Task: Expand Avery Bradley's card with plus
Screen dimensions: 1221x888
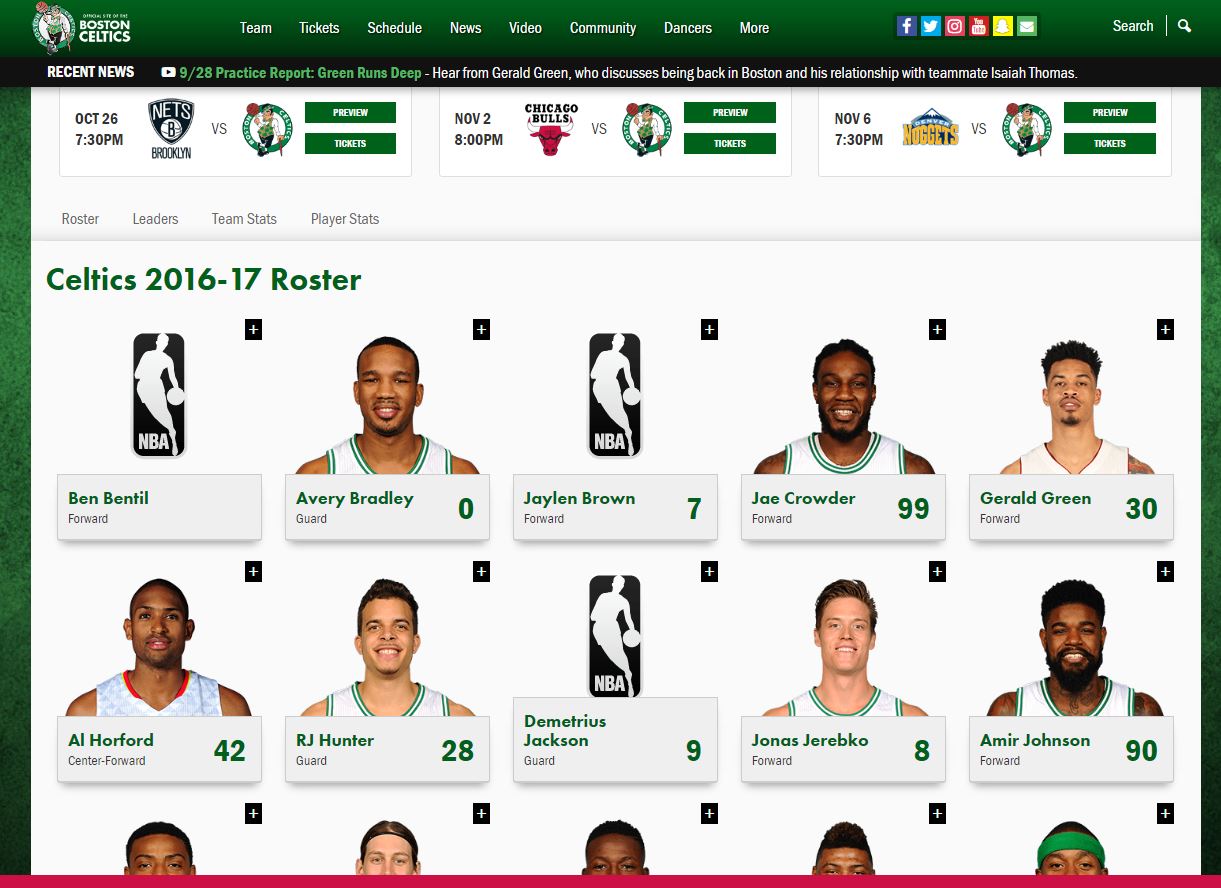Action: point(482,330)
